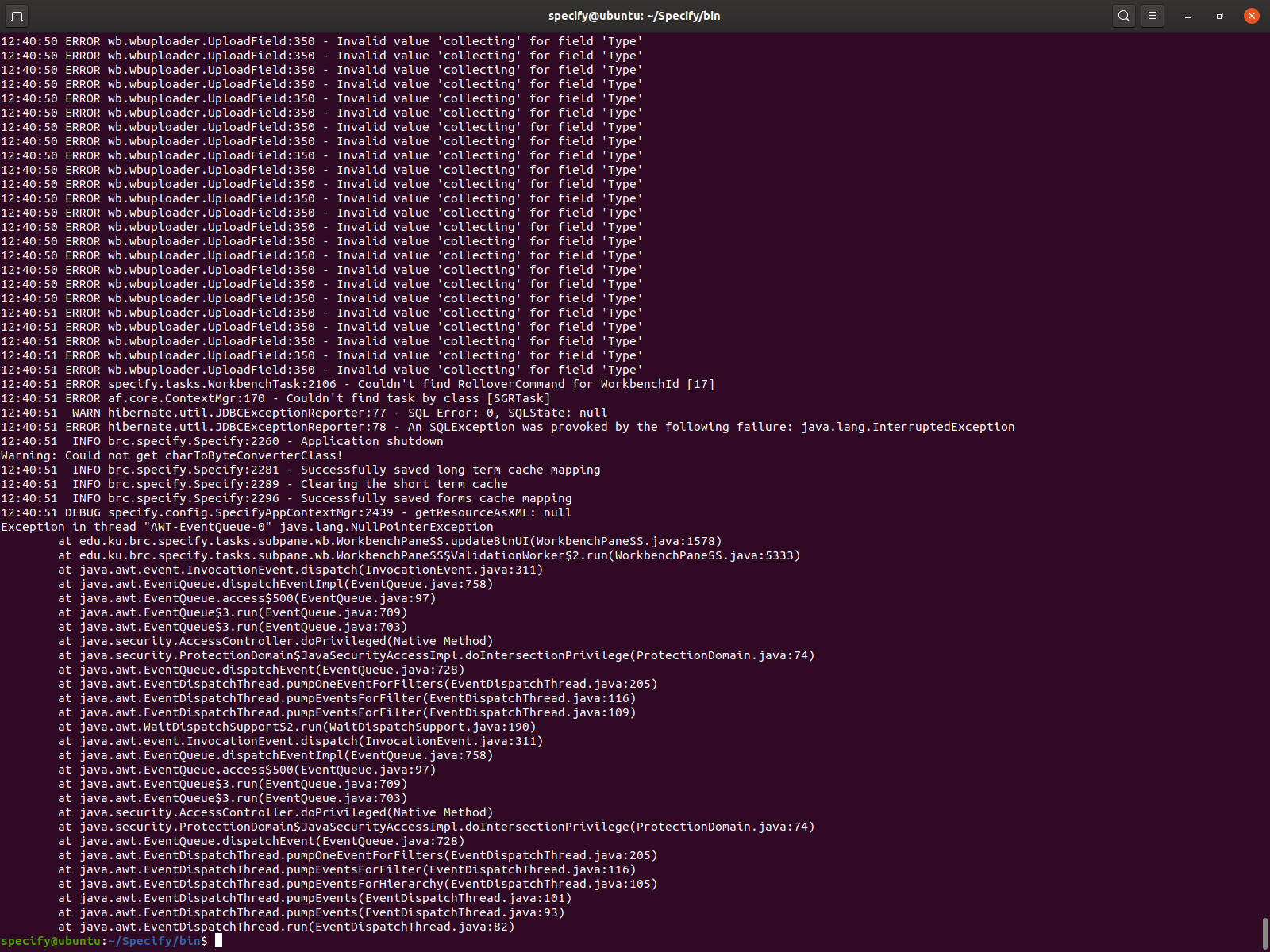Screen dimensions: 1270x952
Task: Click the SQLException warning line
Action: 508,426
